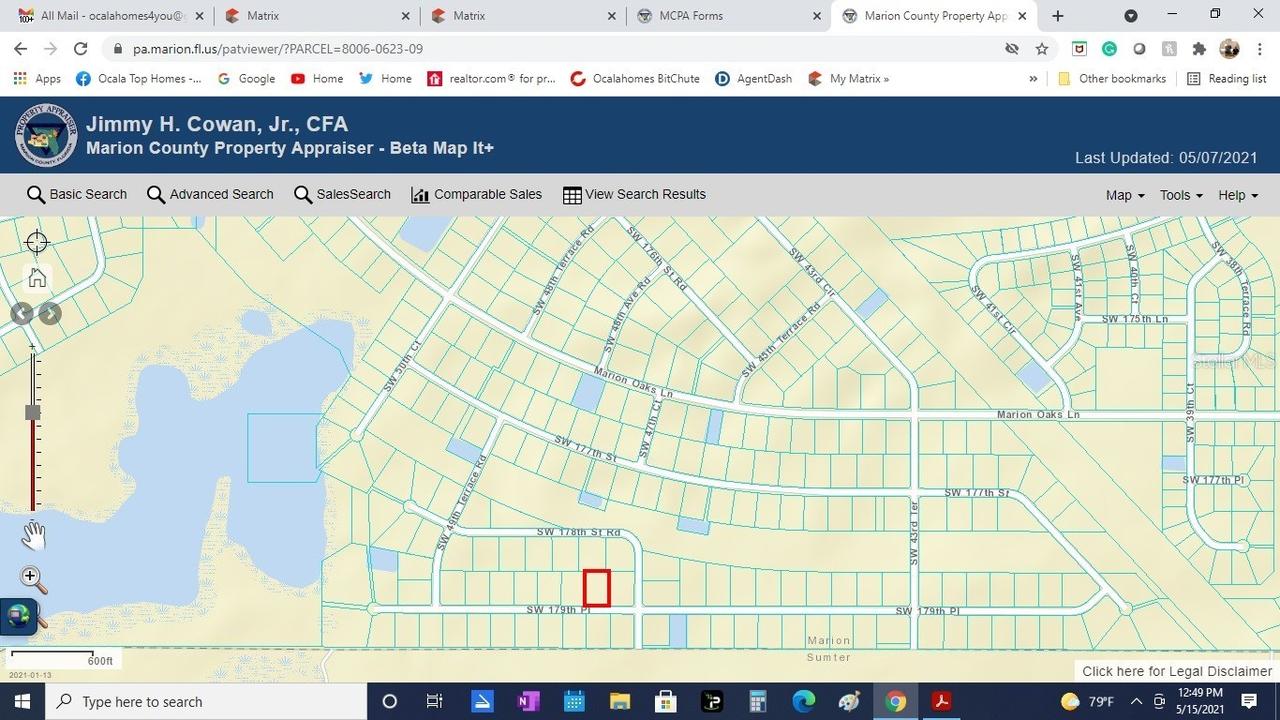The width and height of the screenshot is (1280, 720).
Task: Open Advanced Search
Action: click(210, 194)
